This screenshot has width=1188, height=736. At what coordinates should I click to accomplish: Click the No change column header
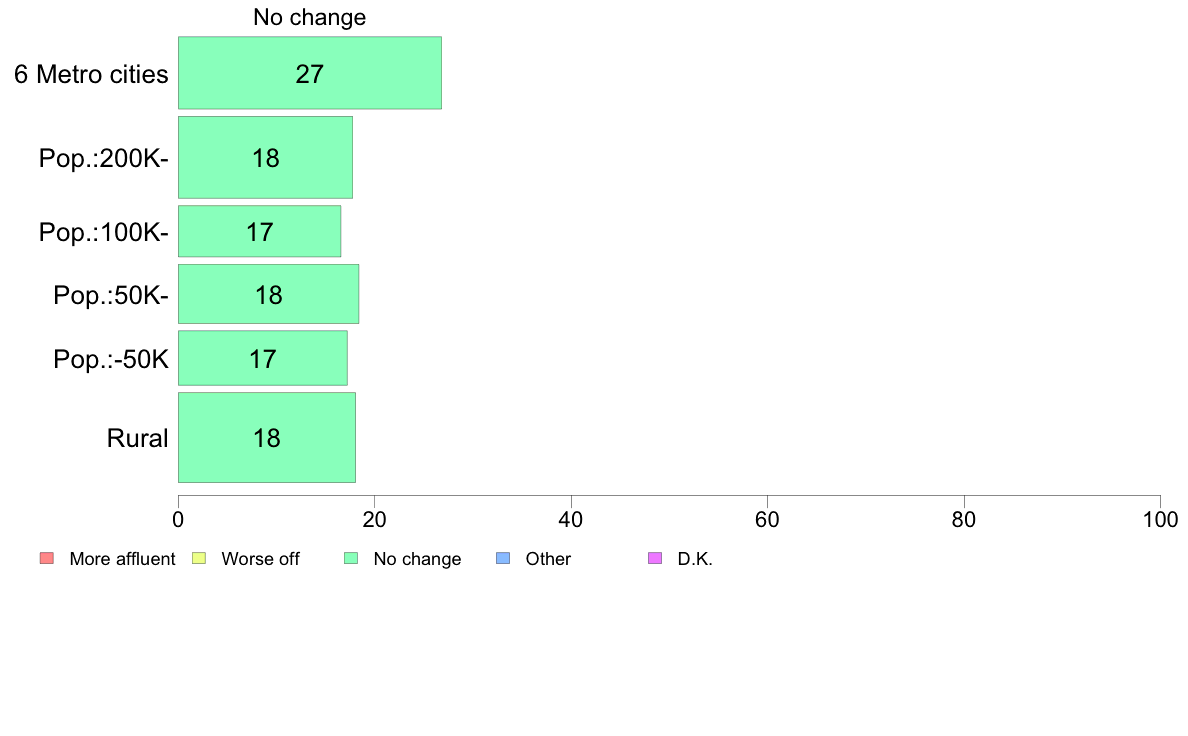tap(310, 17)
